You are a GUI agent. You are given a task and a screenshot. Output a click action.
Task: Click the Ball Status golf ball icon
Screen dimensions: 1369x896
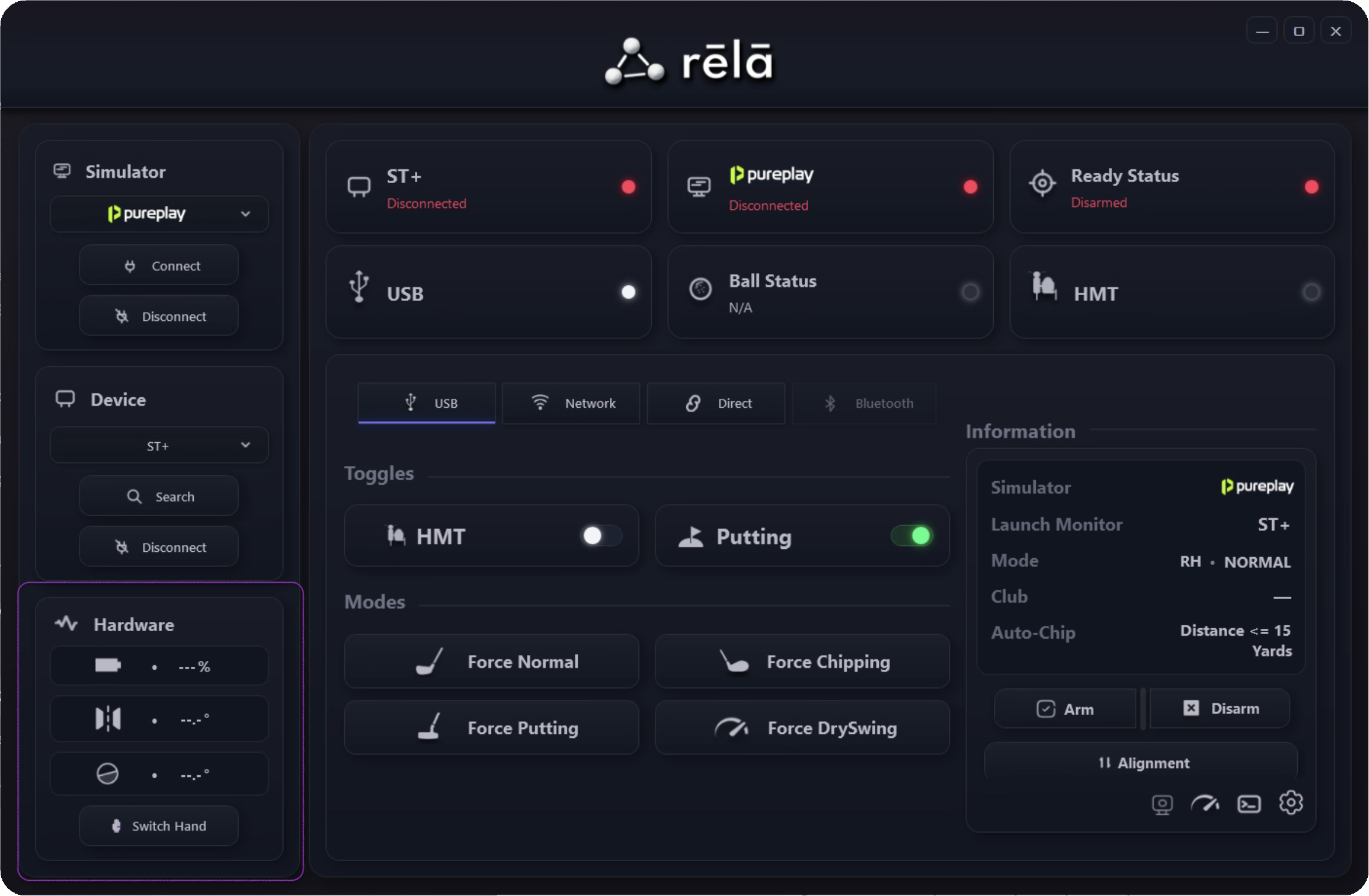pos(700,289)
